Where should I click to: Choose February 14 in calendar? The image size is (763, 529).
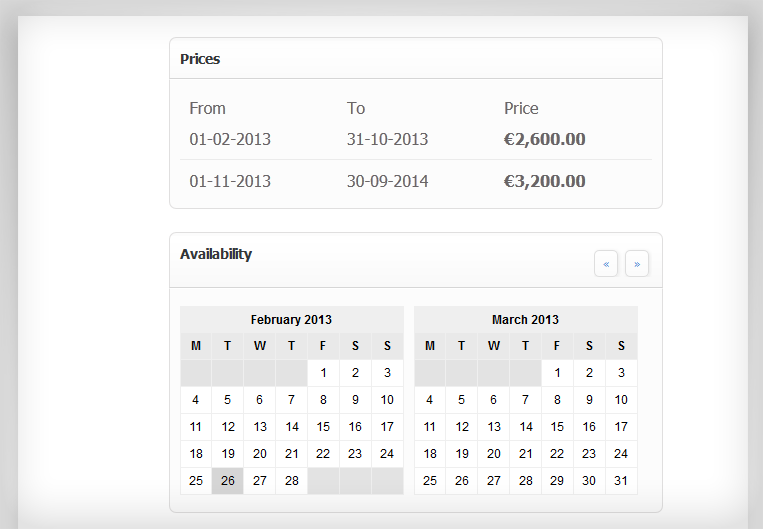(x=291, y=427)
